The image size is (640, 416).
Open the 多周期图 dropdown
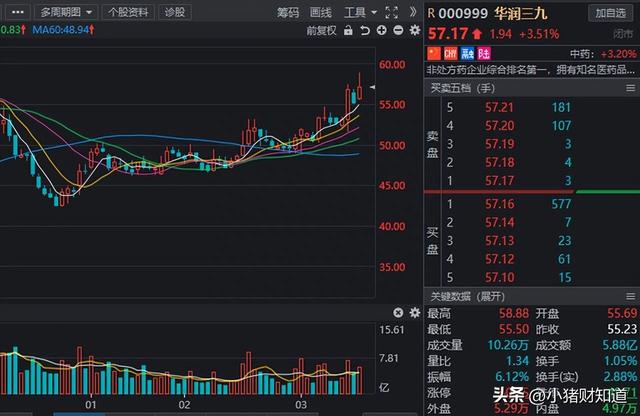point(66,12)
